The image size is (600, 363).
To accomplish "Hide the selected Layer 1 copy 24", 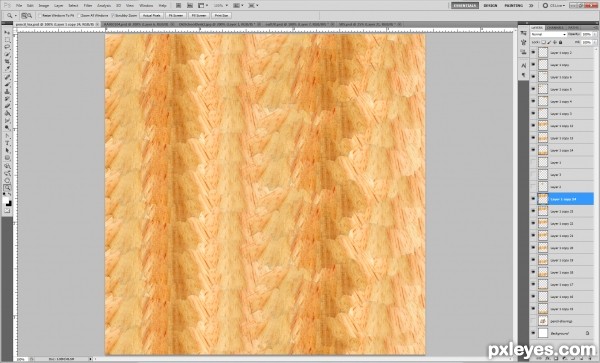I will coord(533,199).
